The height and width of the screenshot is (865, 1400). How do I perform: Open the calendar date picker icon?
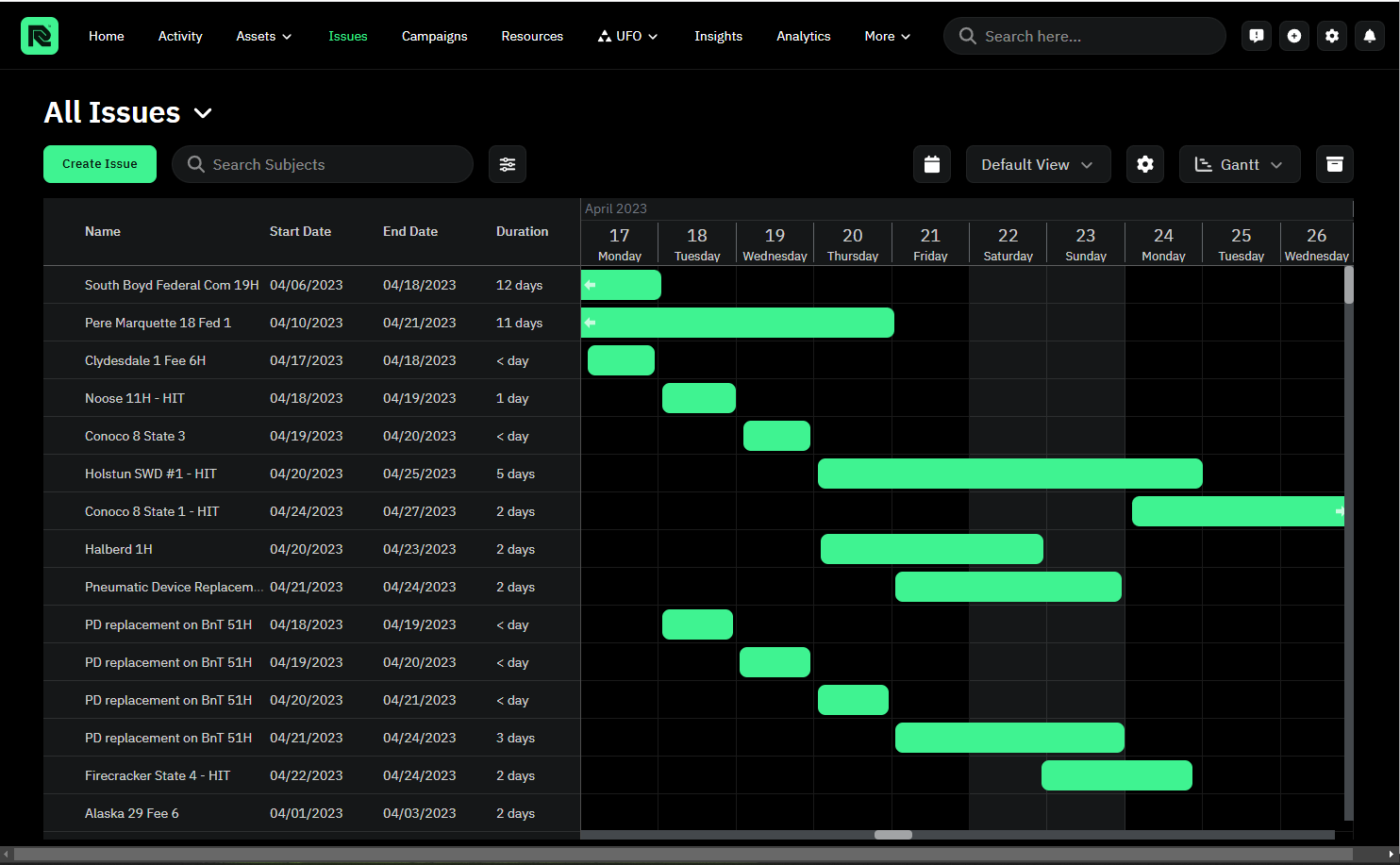932,164
